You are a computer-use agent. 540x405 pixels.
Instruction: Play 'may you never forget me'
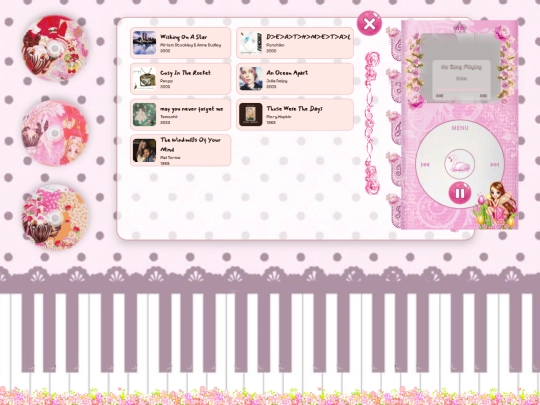(180, 115)
